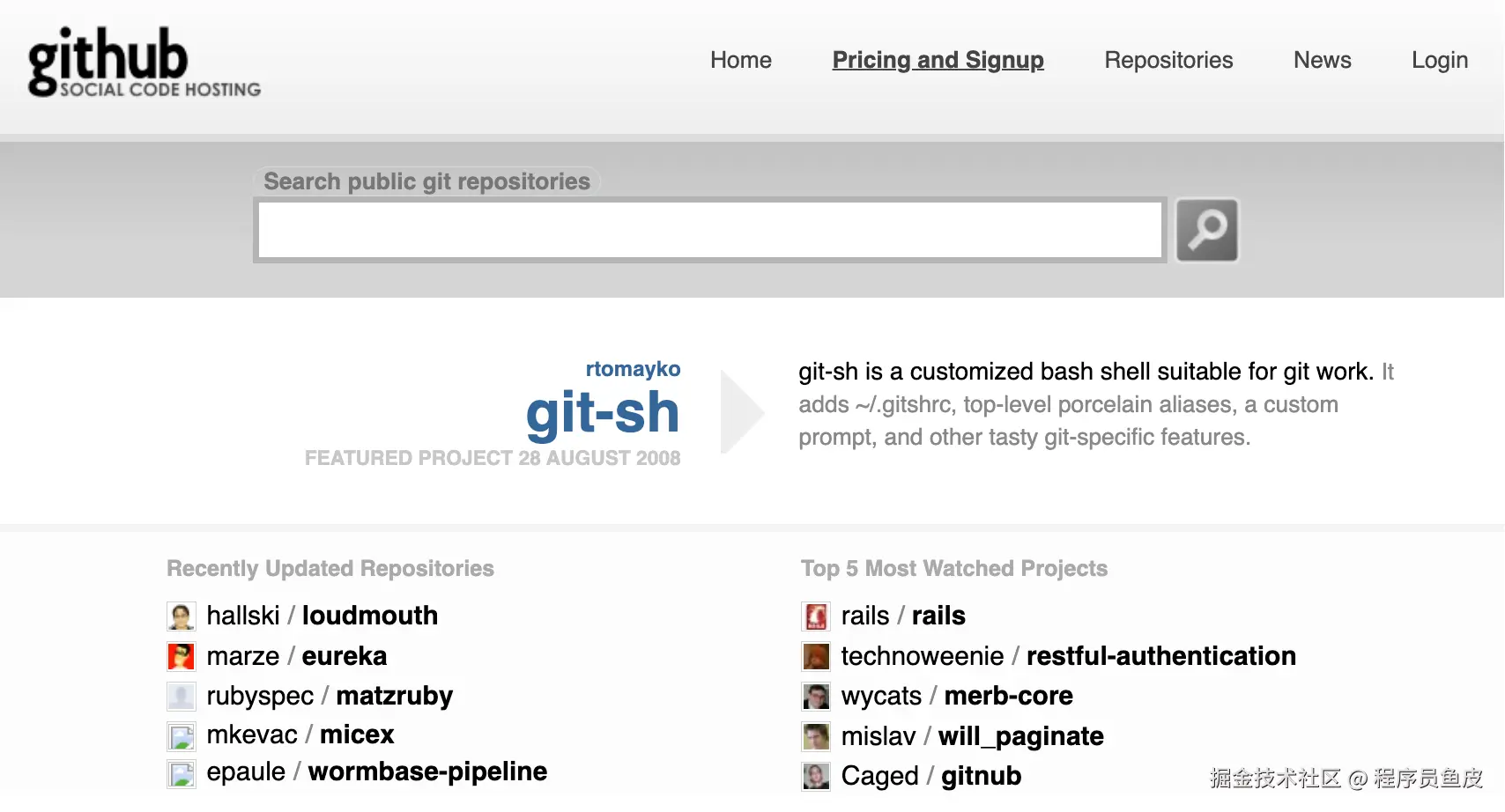Visit rtomayko's profile link
Viewport: 1505px width, 812px height.
(x=633, y=369)
